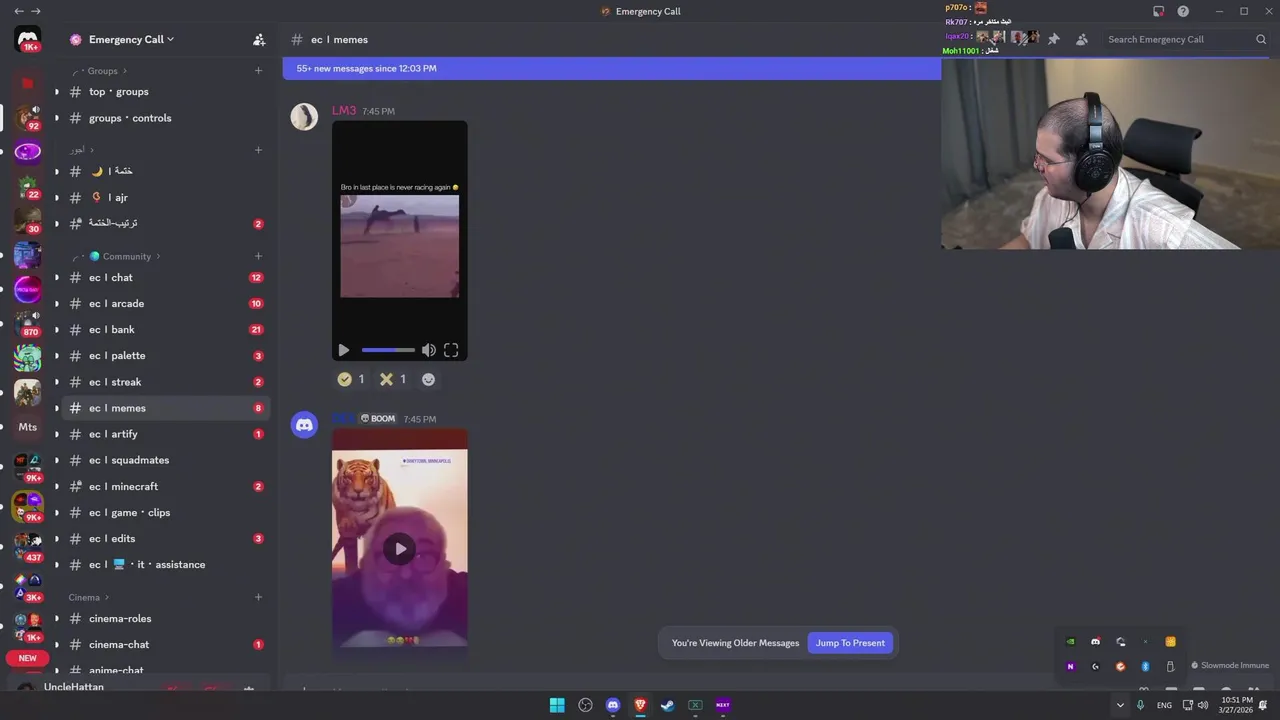
Task: Enter fullscreen on the last place racing video
Action: click(451, 350)
